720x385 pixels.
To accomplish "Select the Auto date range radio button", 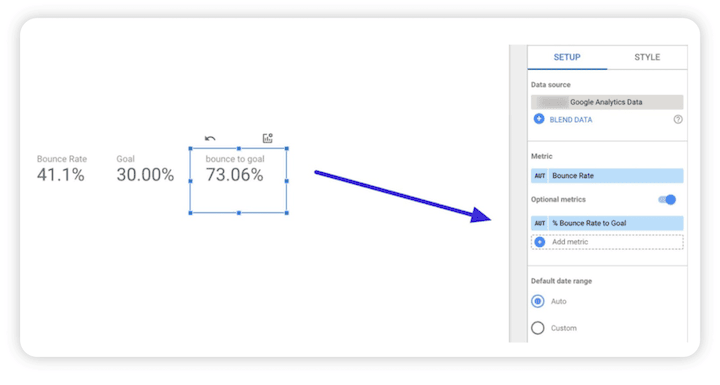I will pos(538,301).
